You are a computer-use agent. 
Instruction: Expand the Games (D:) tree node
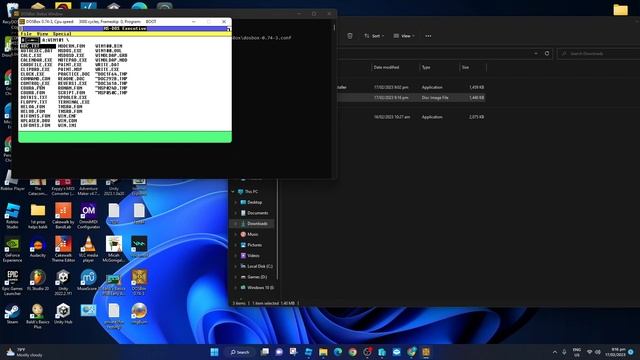[x=236, y=277]
